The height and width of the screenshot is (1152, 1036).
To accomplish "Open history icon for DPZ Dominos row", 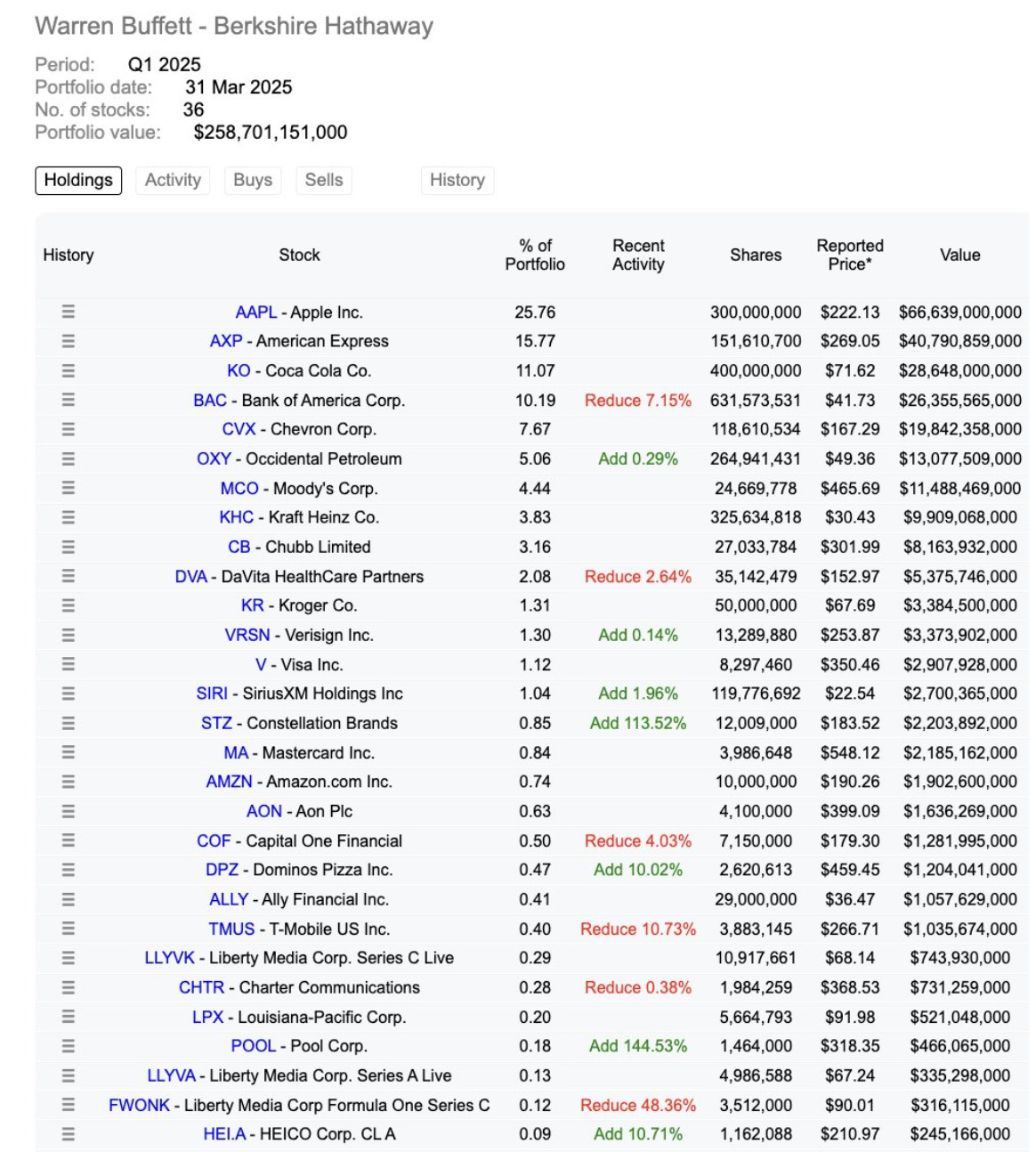I will [69, 870].
